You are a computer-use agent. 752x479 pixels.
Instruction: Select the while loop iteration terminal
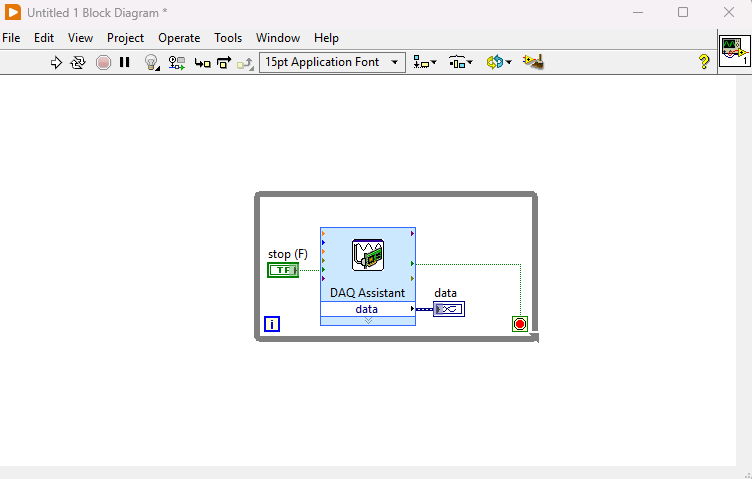pos(272,324)
